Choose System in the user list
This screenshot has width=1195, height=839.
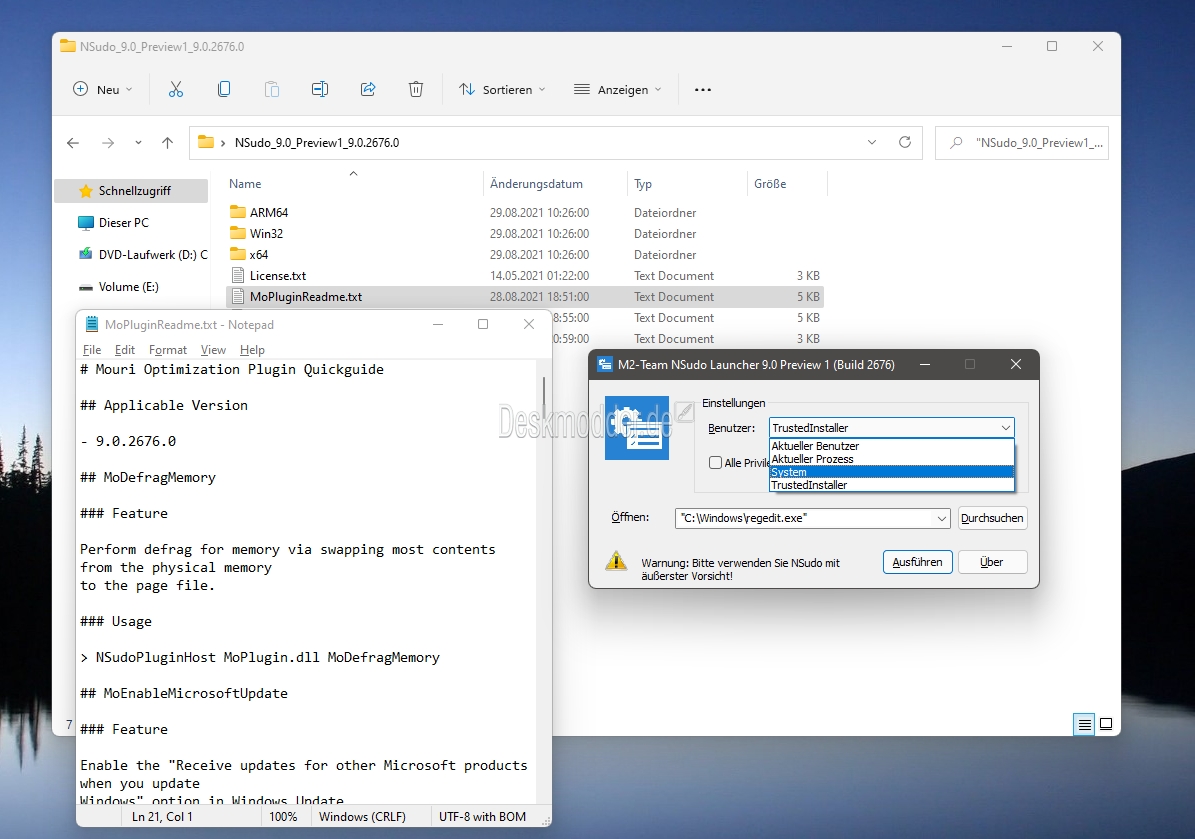pos(892,472)
